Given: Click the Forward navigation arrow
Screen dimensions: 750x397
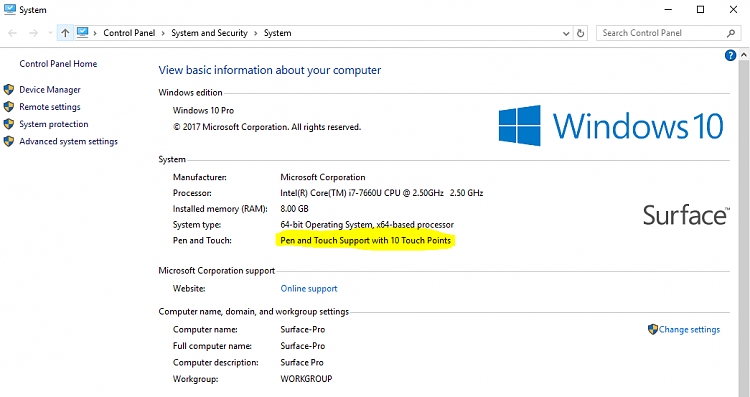Looking at the screenshot, I should pyautogui.click(x=33, y=33).
